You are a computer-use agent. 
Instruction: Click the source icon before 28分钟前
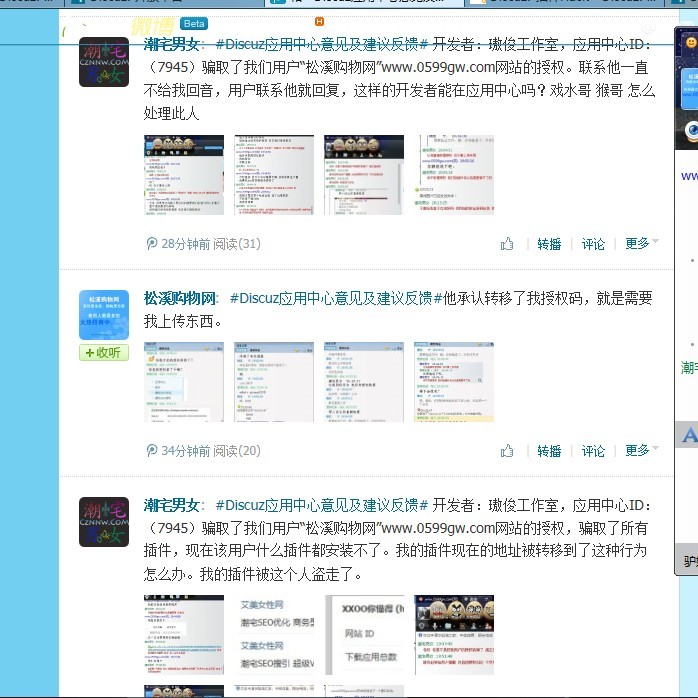[152, 243]
